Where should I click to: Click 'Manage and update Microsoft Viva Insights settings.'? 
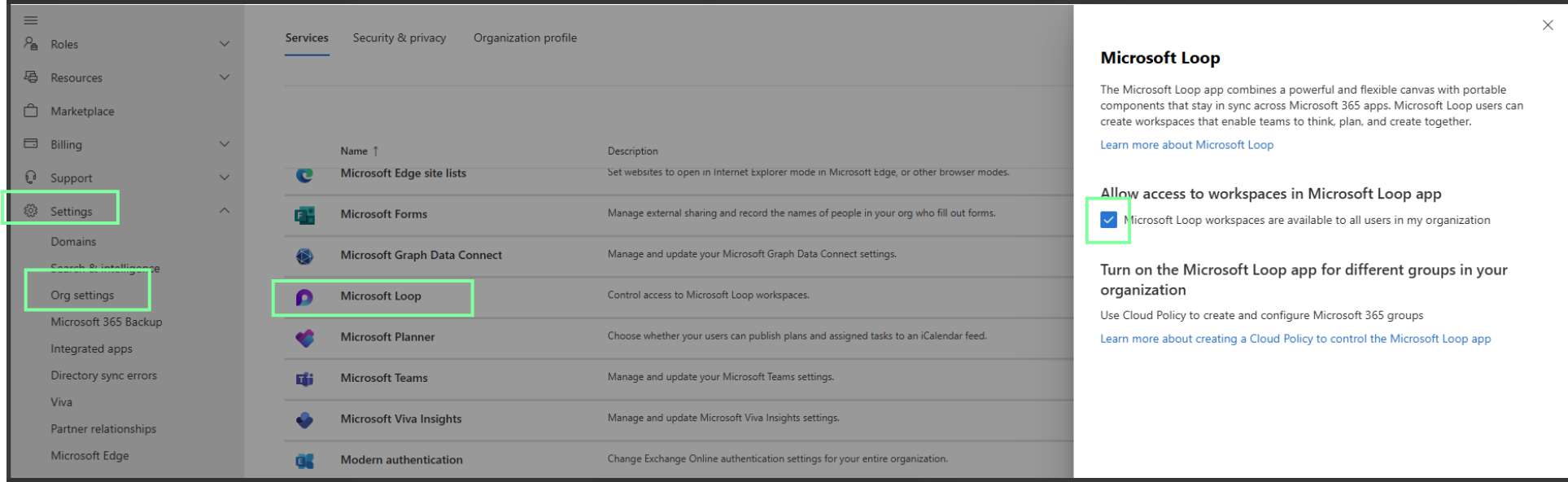tap(723, 418)
